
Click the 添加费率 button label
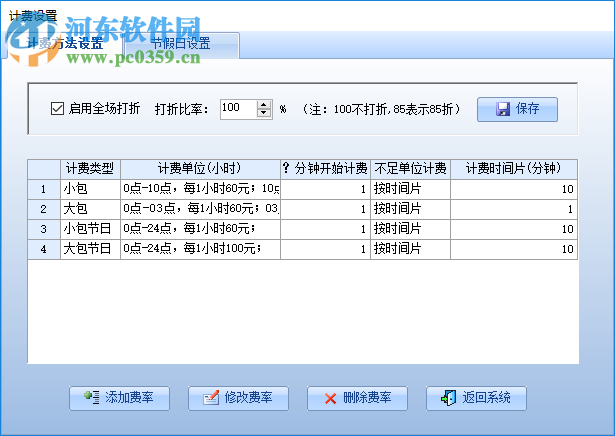[129, 398]
